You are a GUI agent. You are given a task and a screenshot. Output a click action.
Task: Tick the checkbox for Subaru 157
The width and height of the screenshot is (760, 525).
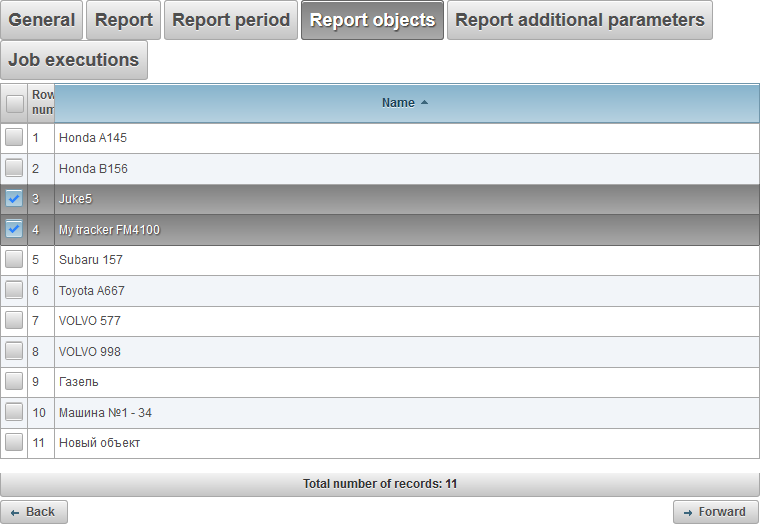(14, 259)
